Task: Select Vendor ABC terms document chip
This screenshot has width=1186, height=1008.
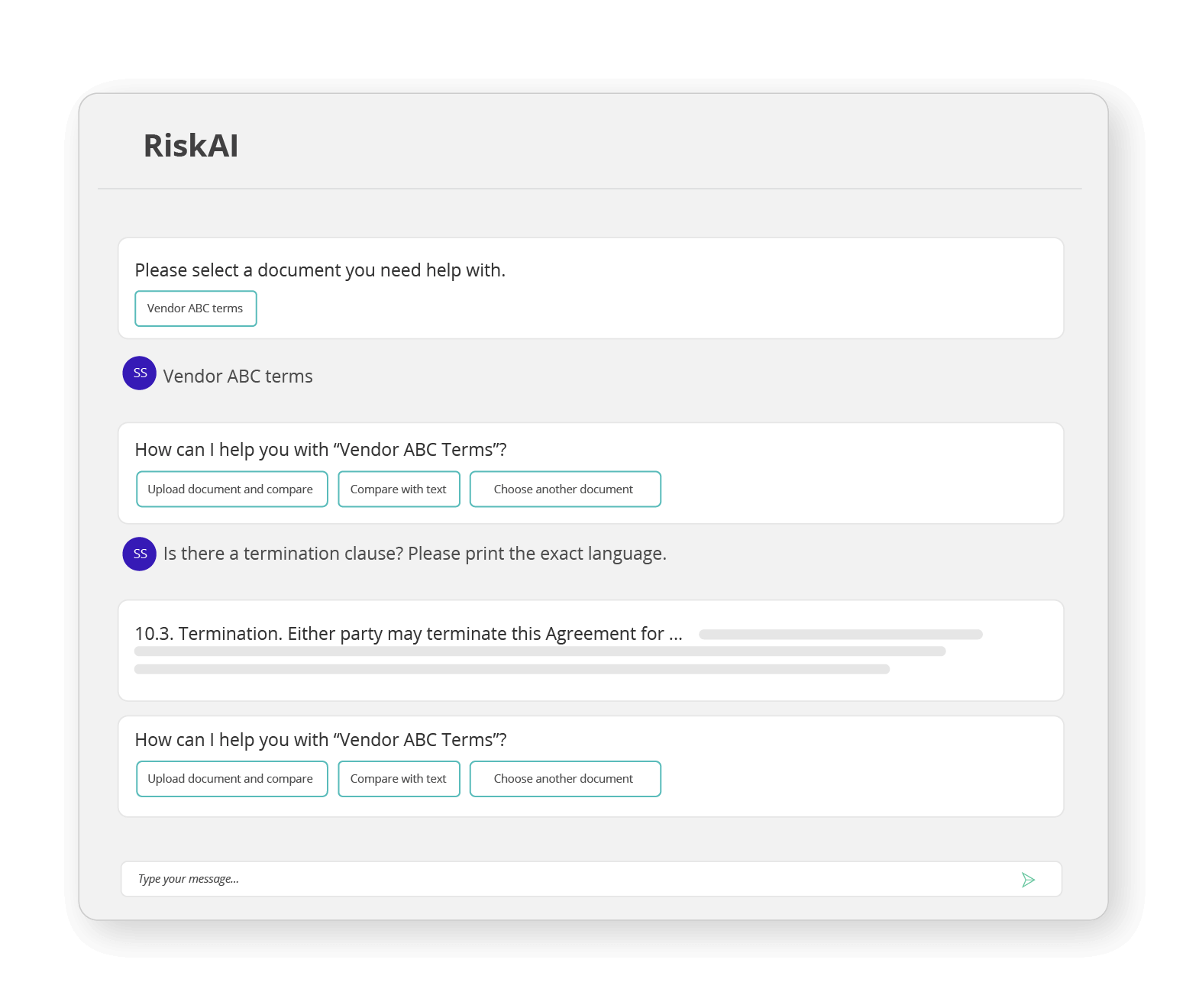Action: (x=196, y=309)
